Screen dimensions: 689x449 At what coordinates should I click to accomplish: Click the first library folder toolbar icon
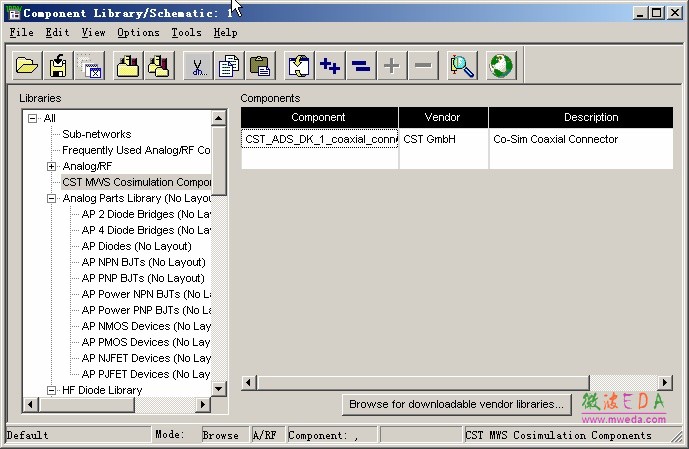[128, 65]
